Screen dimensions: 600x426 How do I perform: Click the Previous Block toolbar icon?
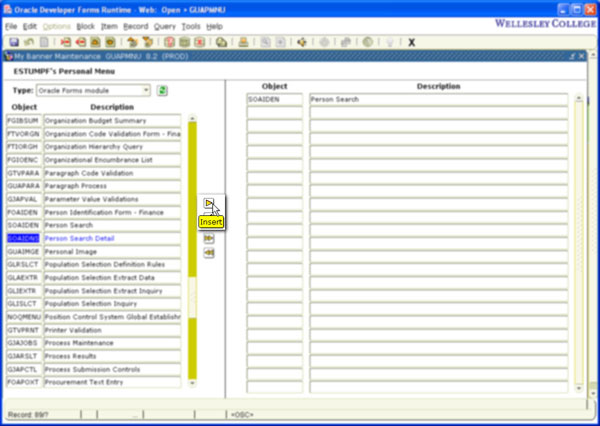tap(132, 42)
